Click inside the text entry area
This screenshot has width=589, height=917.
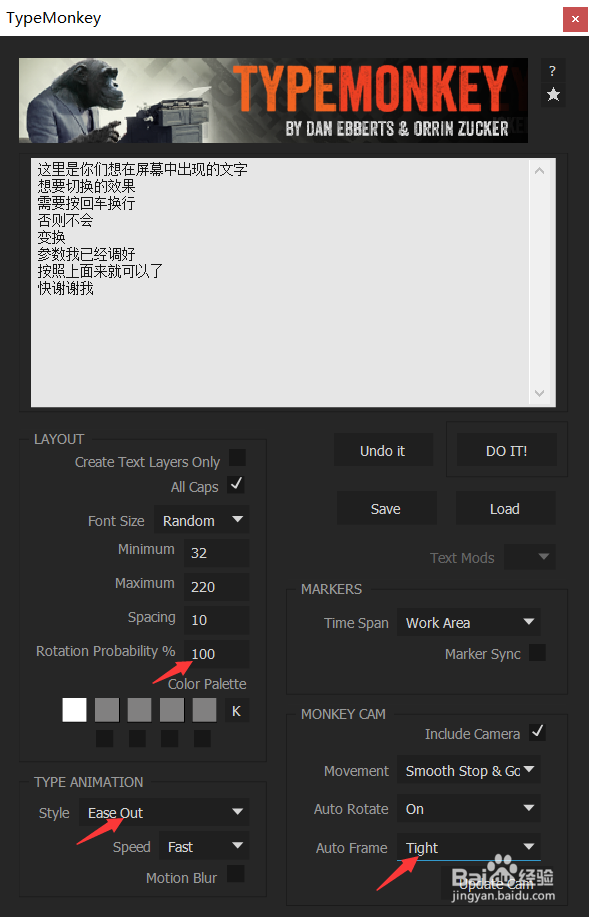coord(280,282)
